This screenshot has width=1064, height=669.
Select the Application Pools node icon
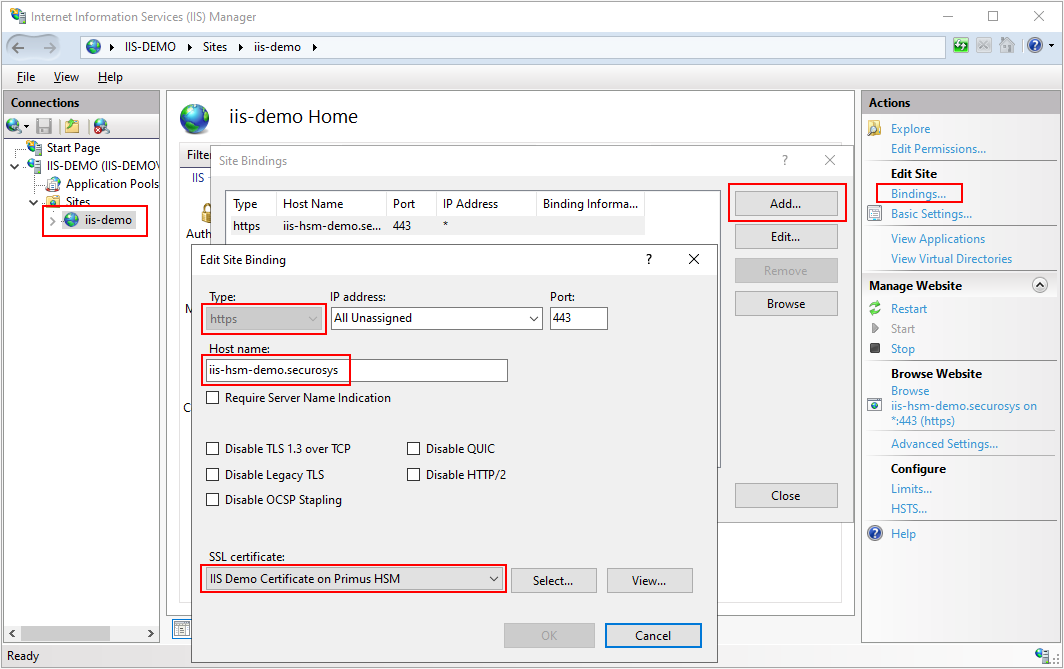(54, 184)
